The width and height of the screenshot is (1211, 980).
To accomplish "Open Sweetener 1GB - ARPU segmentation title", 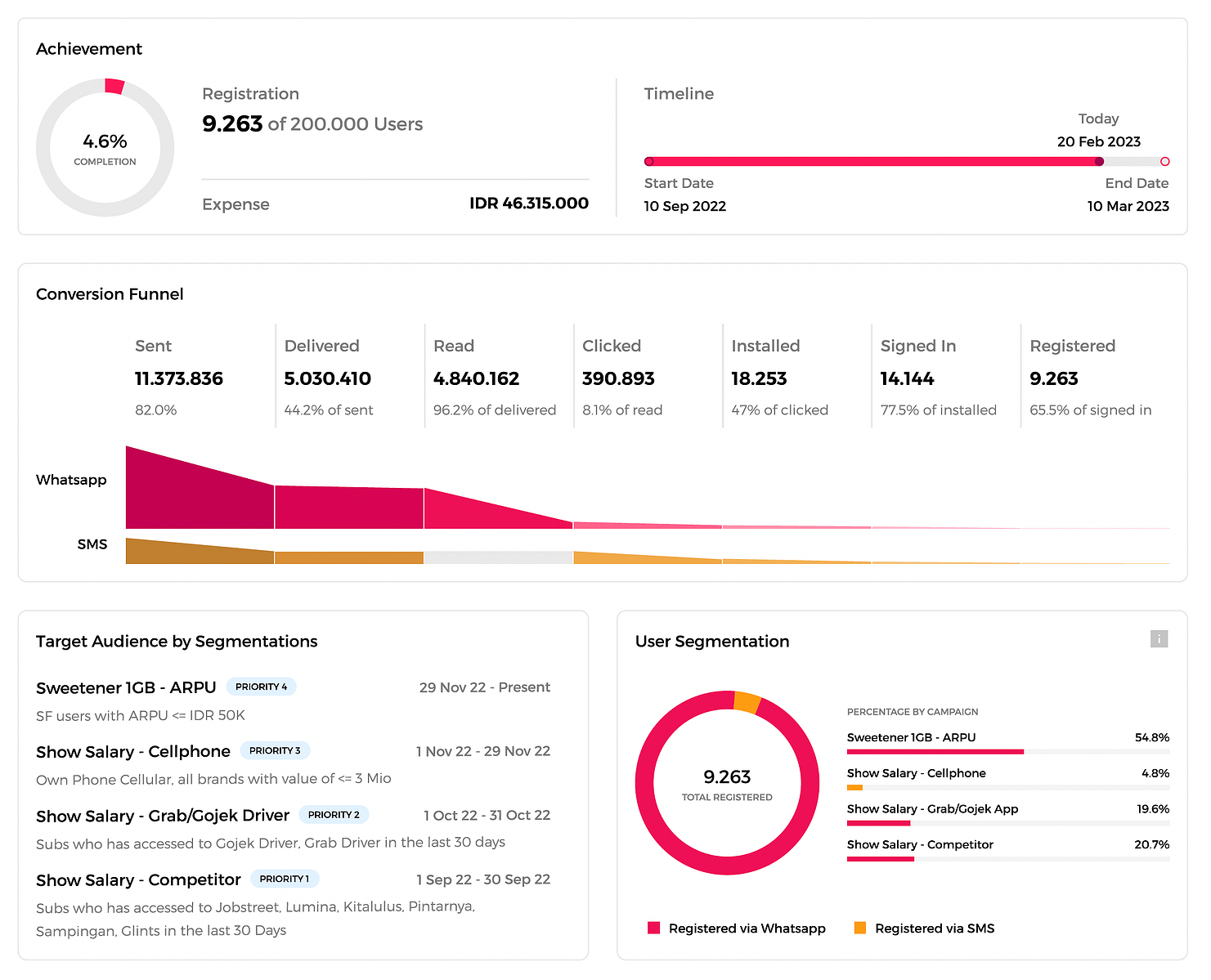I will (126, 687).
